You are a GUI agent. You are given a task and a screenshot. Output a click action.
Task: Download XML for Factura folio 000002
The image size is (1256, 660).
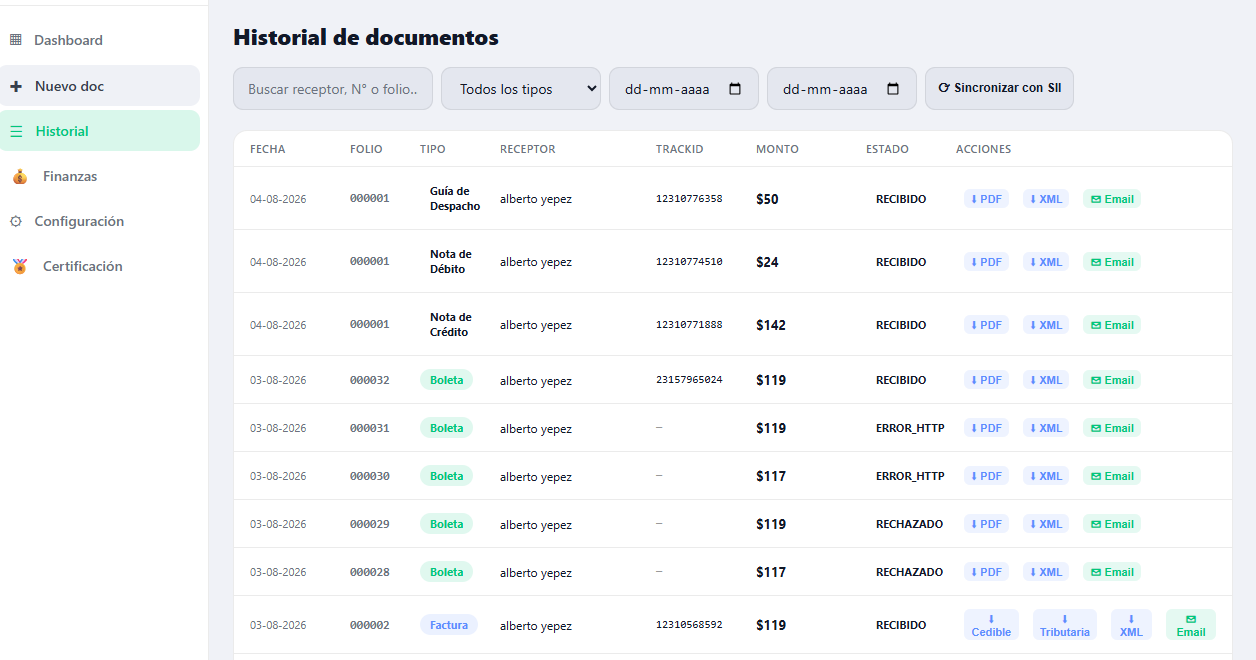tap(1131, 625)
